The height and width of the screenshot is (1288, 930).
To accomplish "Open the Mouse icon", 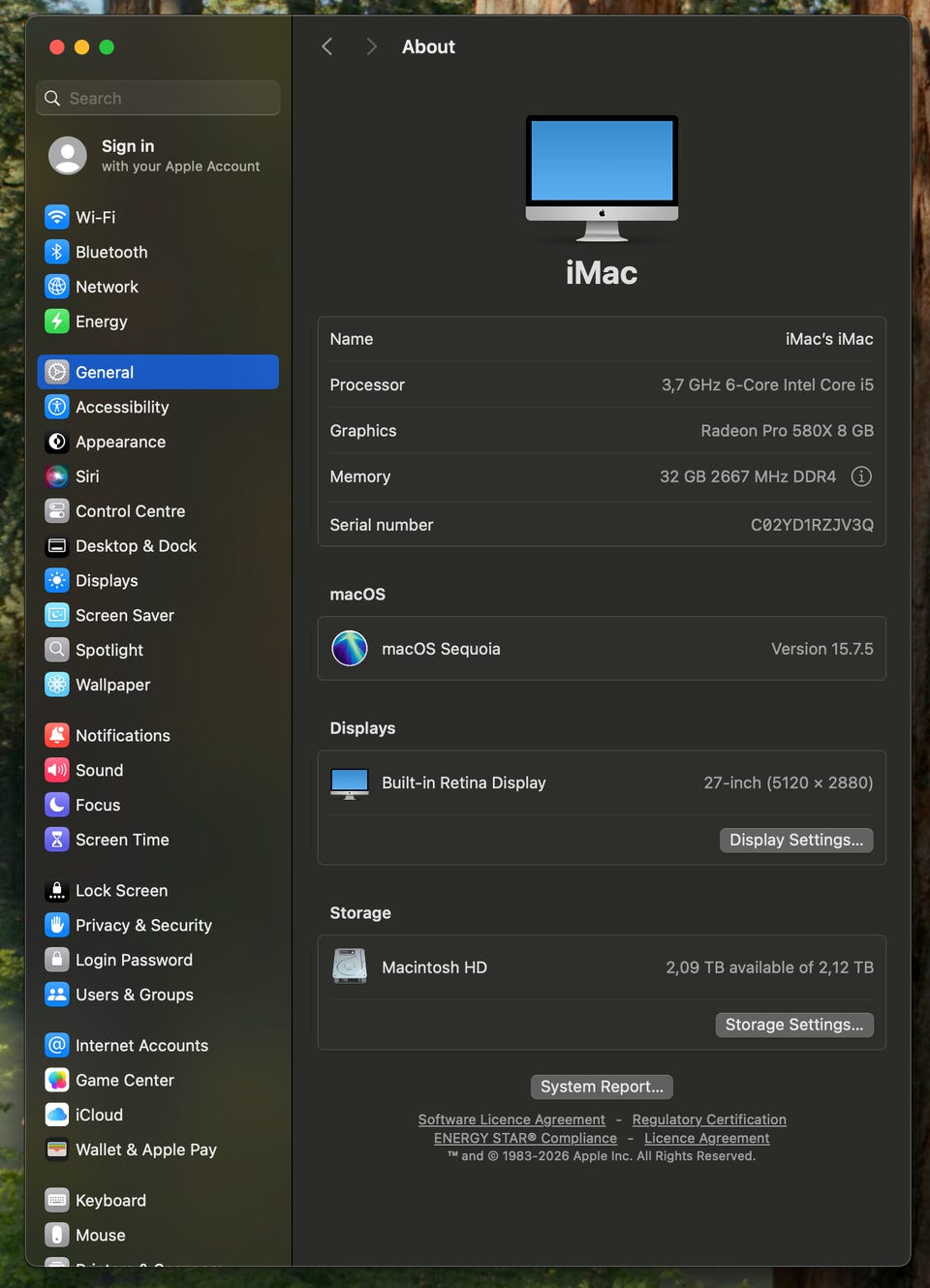I will click(x=57, y=1235).
